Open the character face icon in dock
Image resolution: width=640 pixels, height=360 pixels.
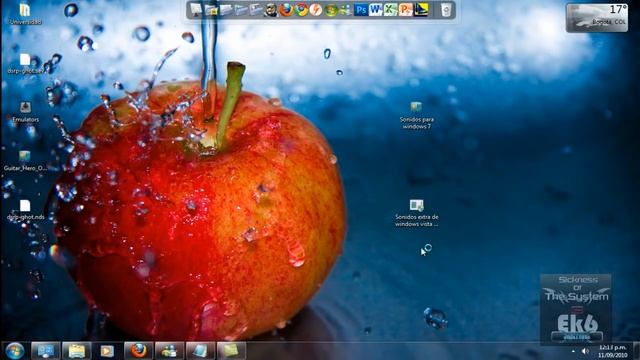point(270,10)
